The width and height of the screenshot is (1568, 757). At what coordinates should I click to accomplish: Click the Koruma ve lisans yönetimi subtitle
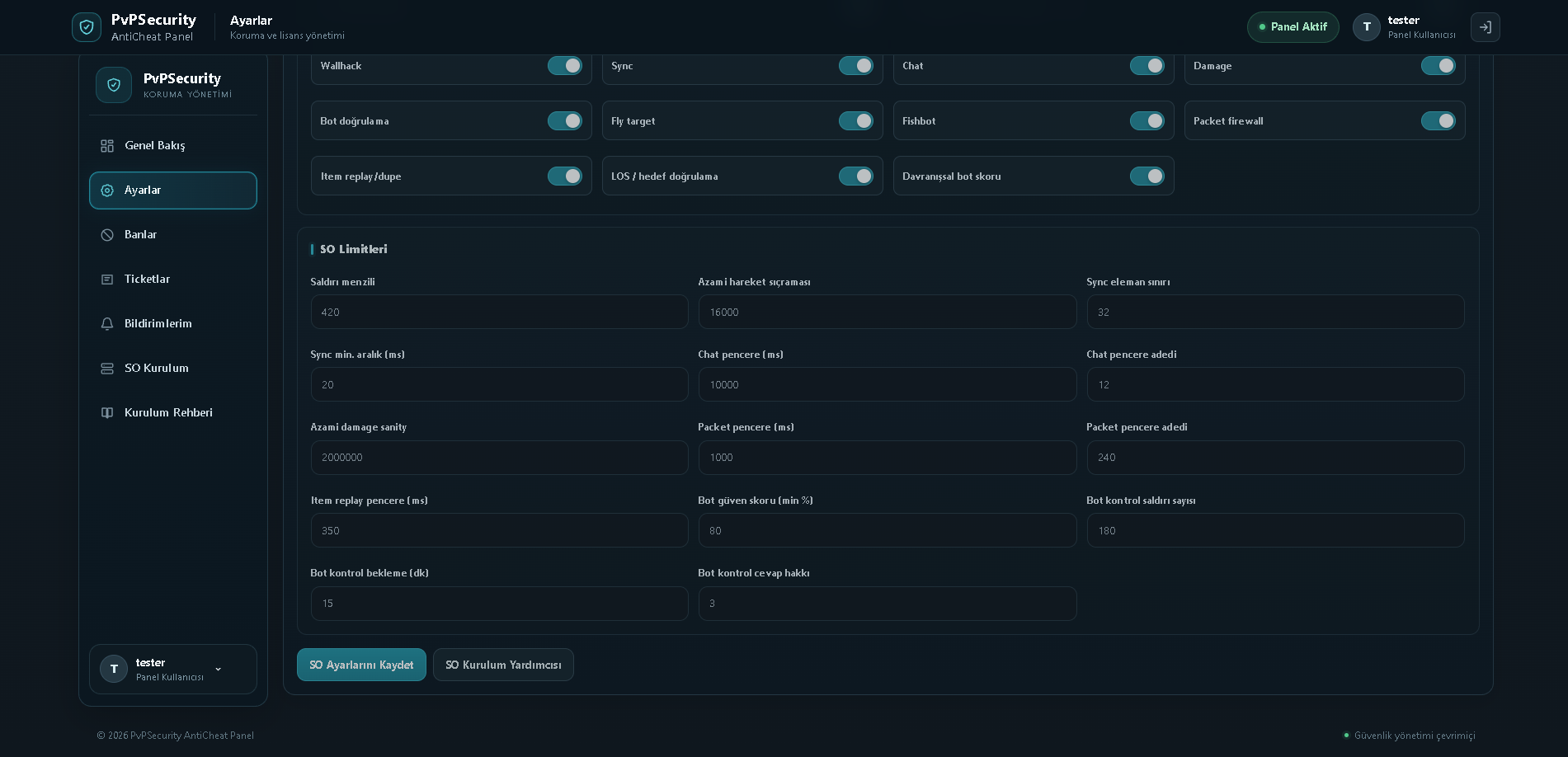pyautogui.click(x=287, y=35)
